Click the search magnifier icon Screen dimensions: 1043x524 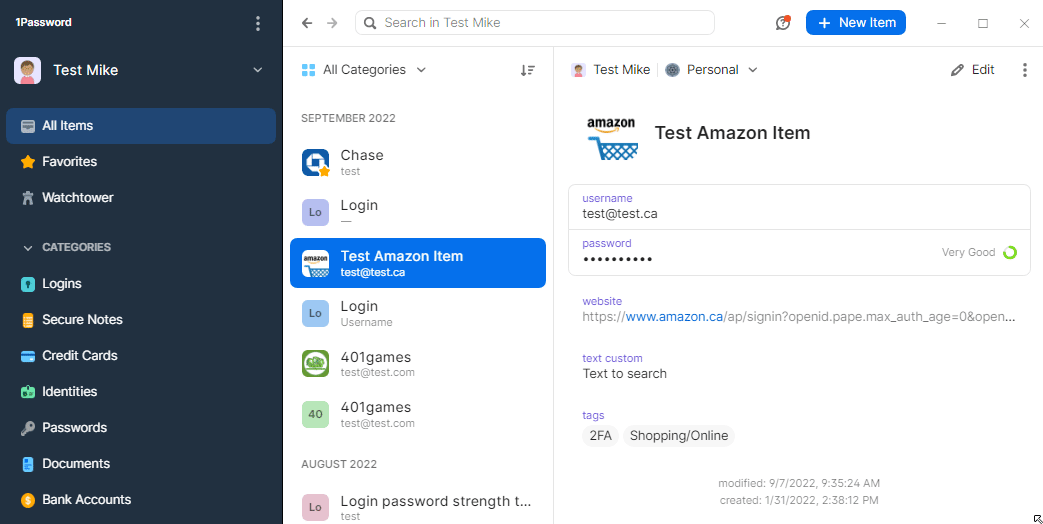pos(371,23)
